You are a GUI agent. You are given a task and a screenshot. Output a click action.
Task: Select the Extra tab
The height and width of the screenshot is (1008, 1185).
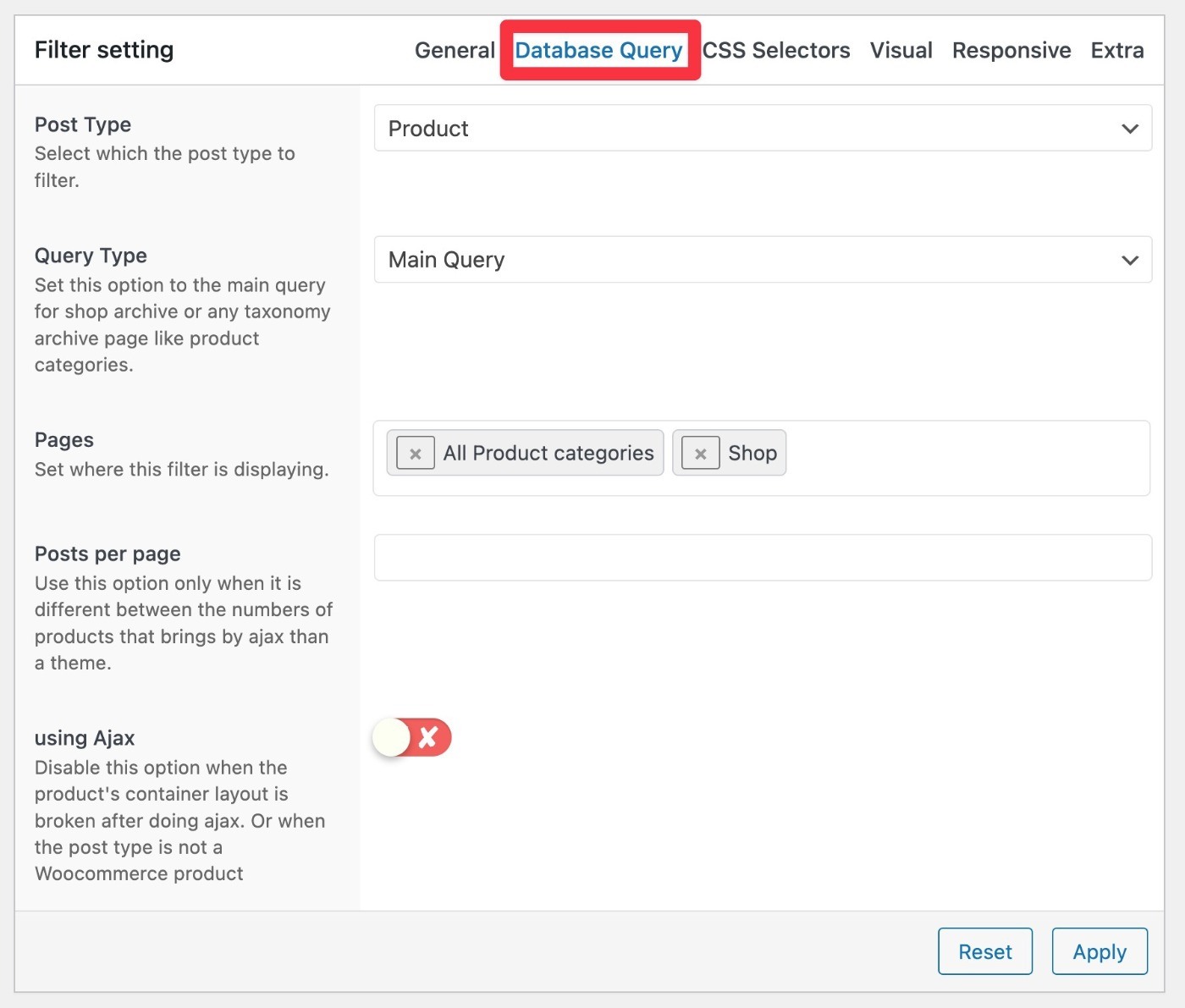pyautogui.click(x=1117, y=51)
